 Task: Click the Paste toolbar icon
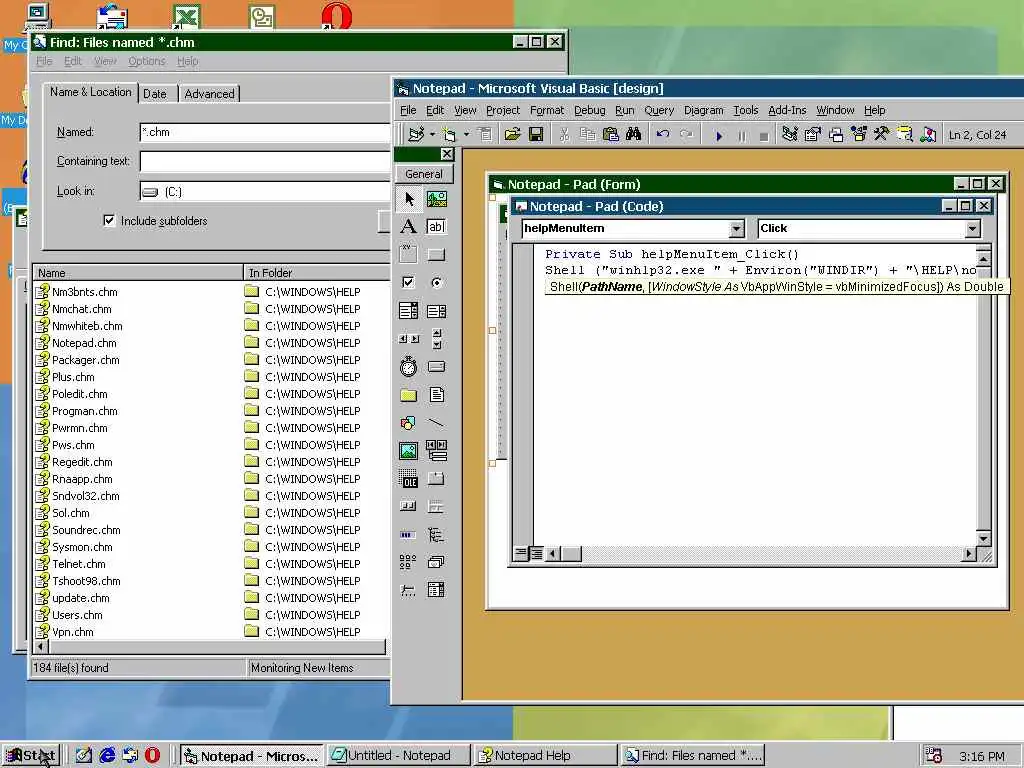tap(611, 135)
